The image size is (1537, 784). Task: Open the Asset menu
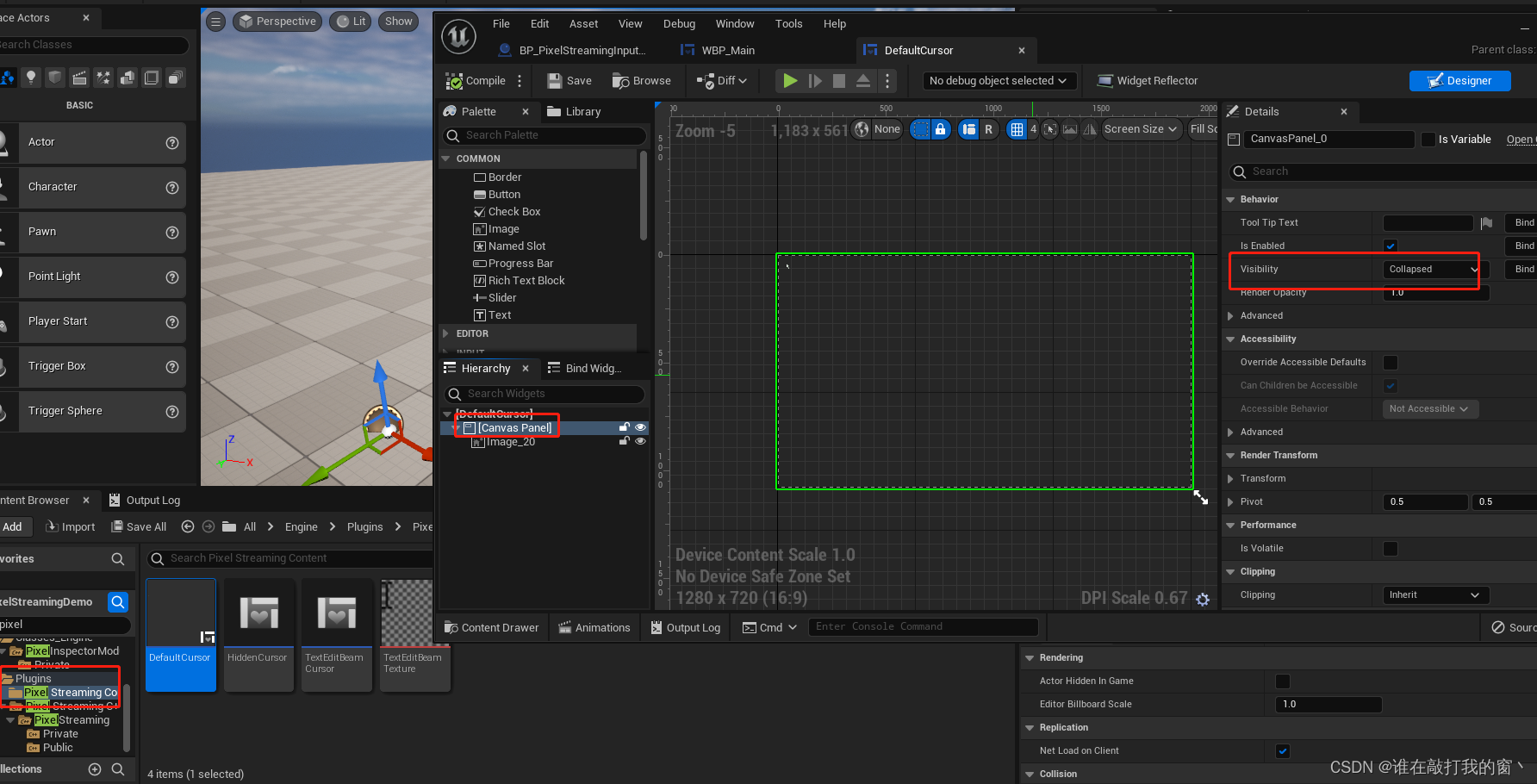[x=583, y=24]
